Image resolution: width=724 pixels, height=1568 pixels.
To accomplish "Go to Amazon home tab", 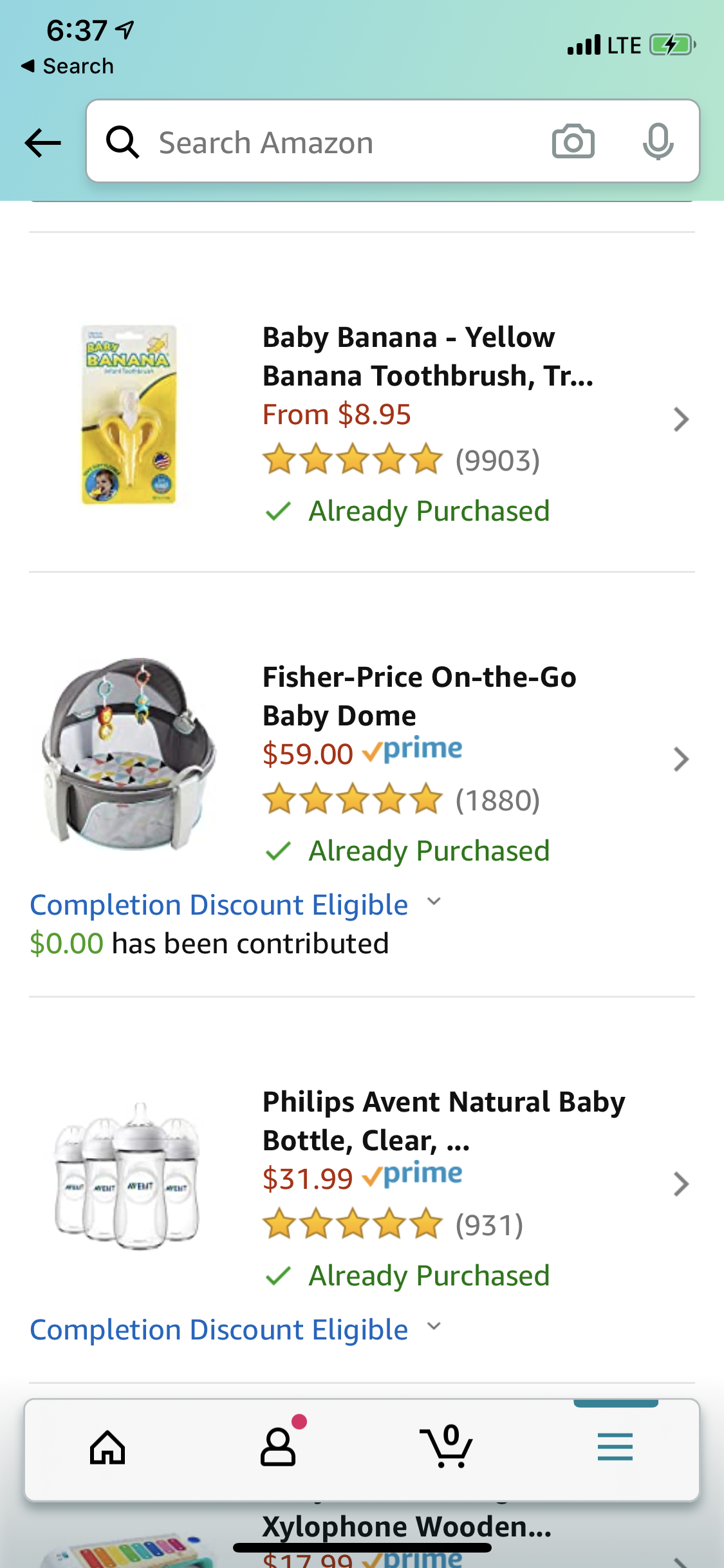I will 107,1448.
